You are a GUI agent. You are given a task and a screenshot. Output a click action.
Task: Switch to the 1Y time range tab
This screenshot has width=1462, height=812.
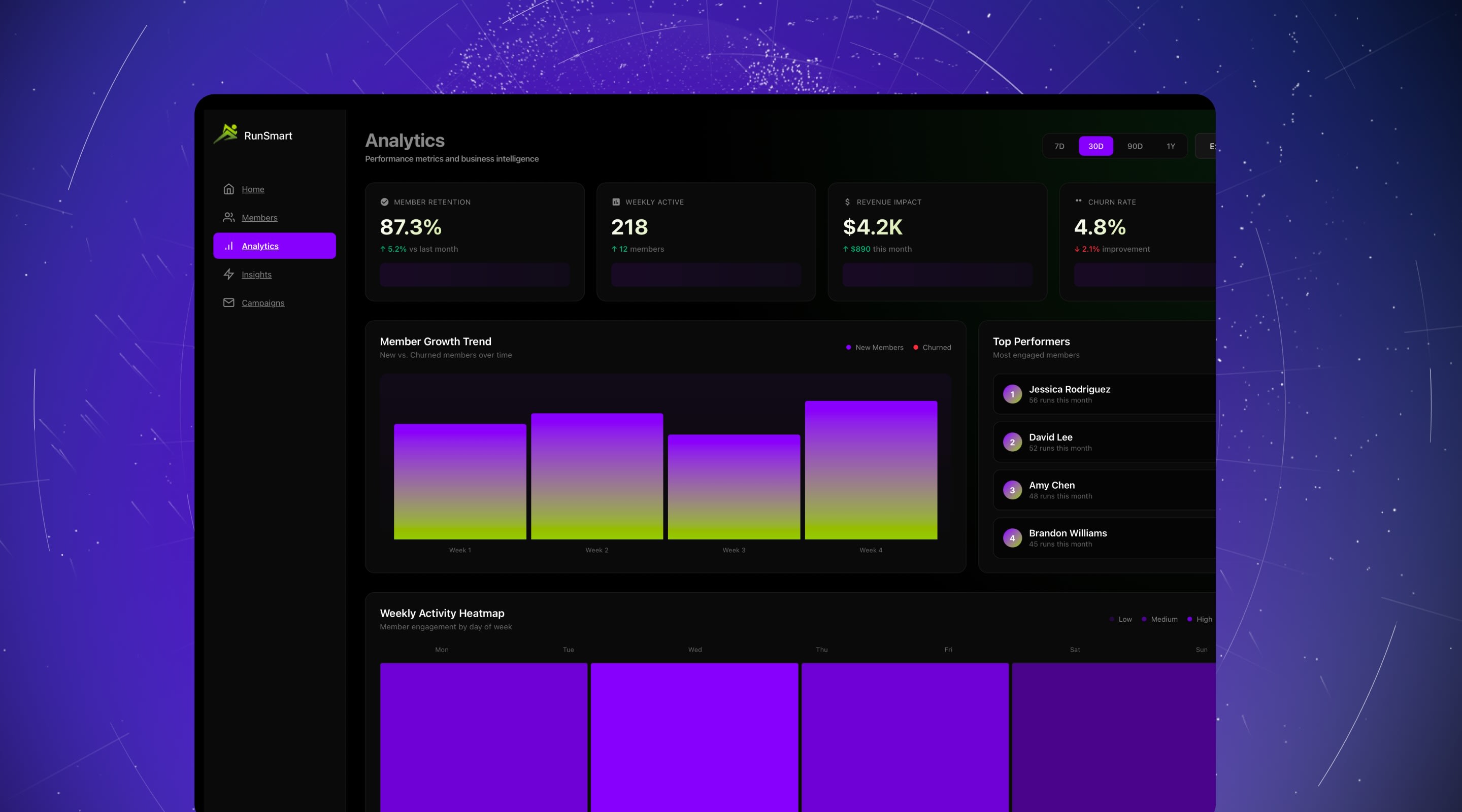pos(1170,146)
